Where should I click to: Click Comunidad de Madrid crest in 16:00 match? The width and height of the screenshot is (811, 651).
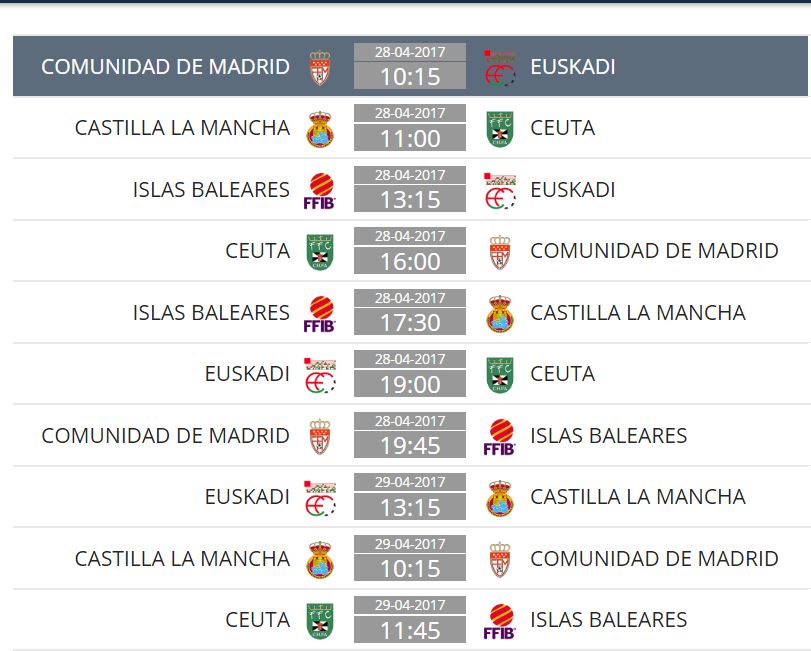(500, 252)
